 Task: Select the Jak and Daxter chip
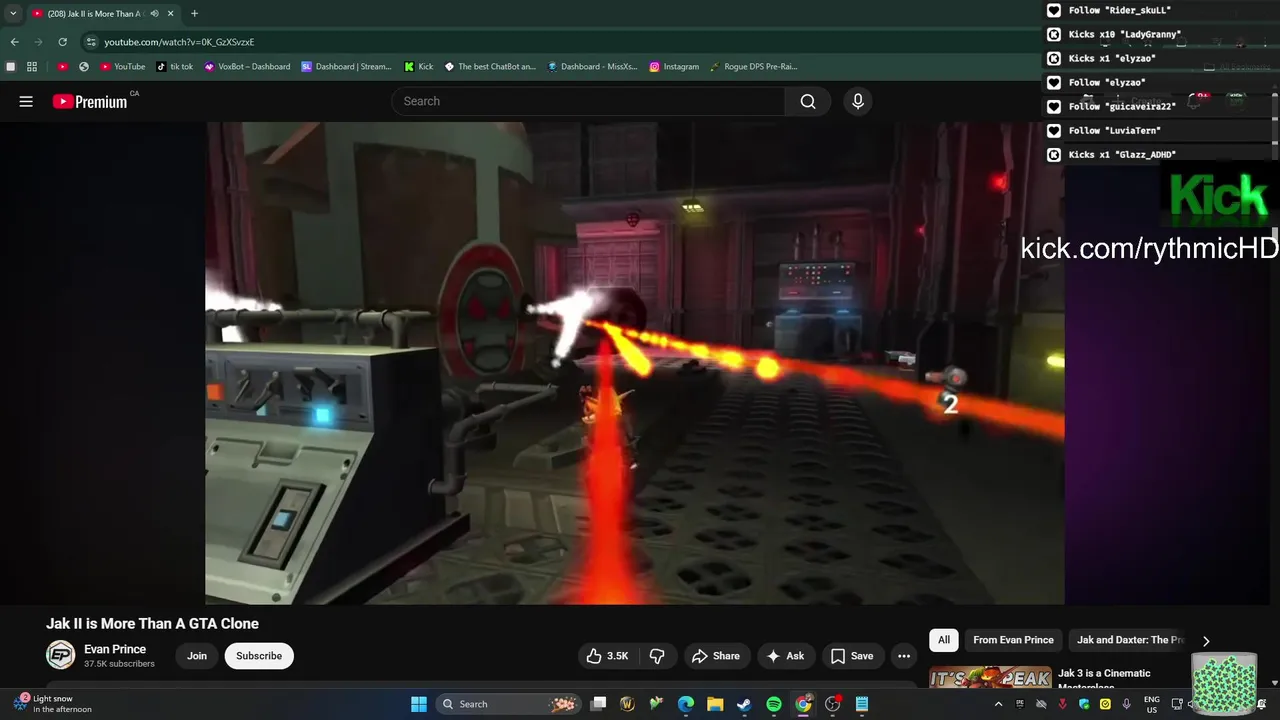1130,640
